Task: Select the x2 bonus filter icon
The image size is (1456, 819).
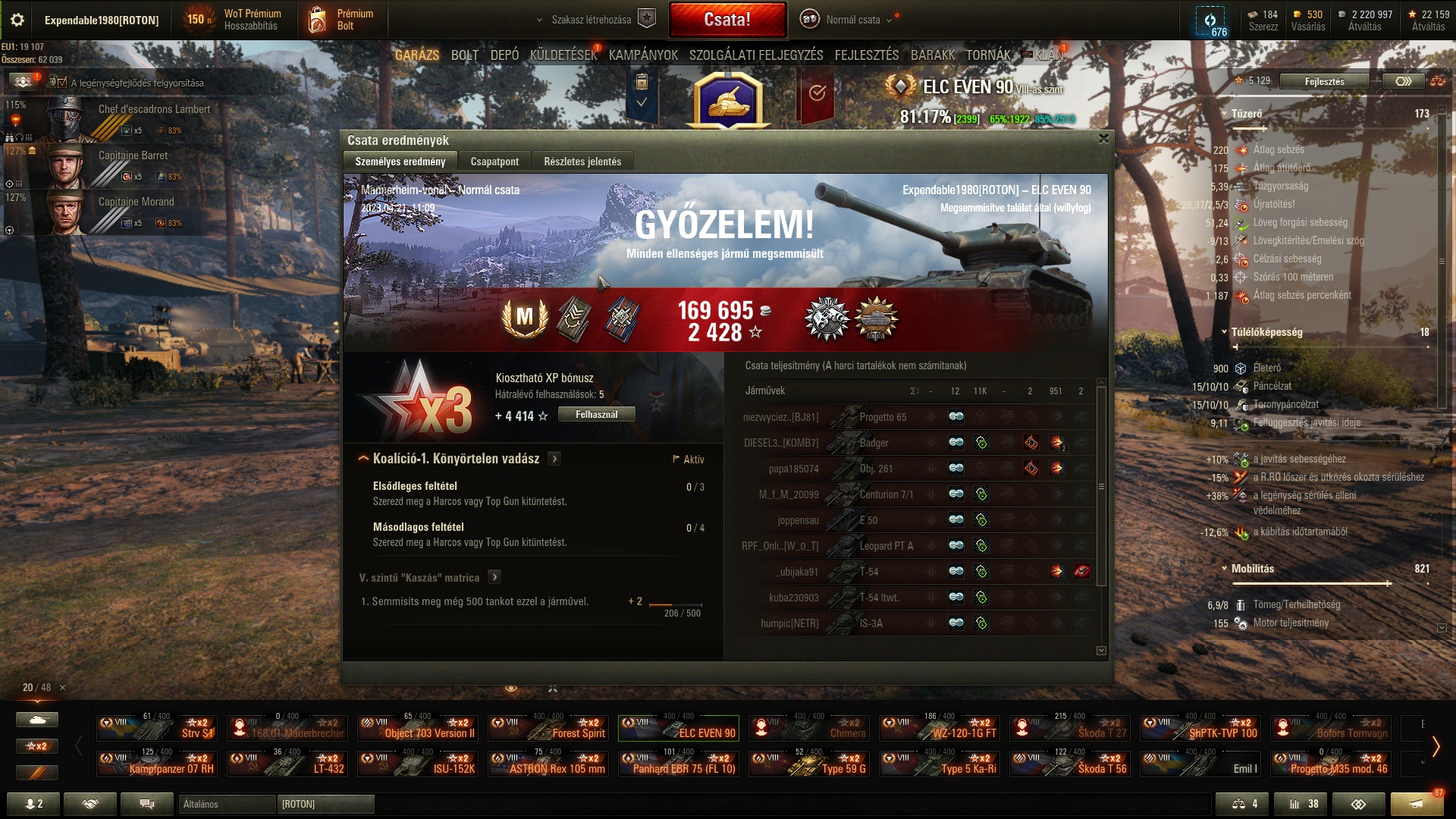Action: click(37, 746)
